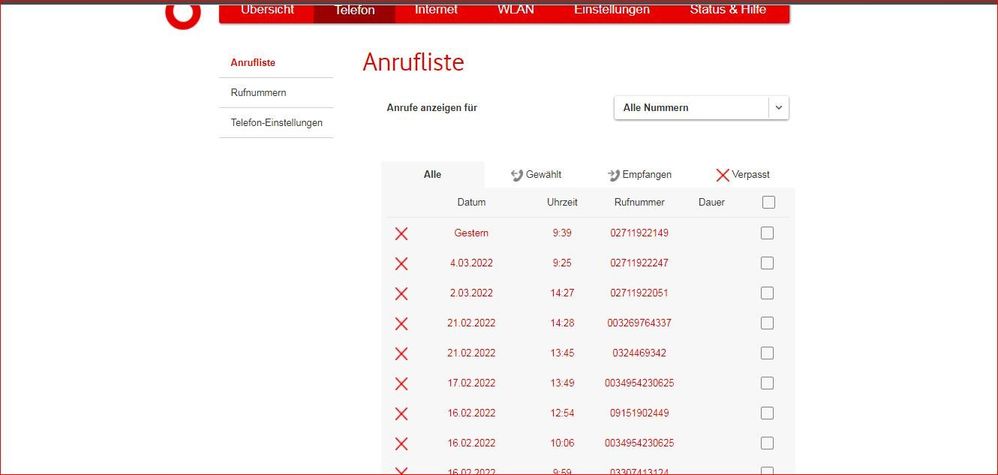Click the time 13:45
The image size is (998, 475).
tap(562, 353)
